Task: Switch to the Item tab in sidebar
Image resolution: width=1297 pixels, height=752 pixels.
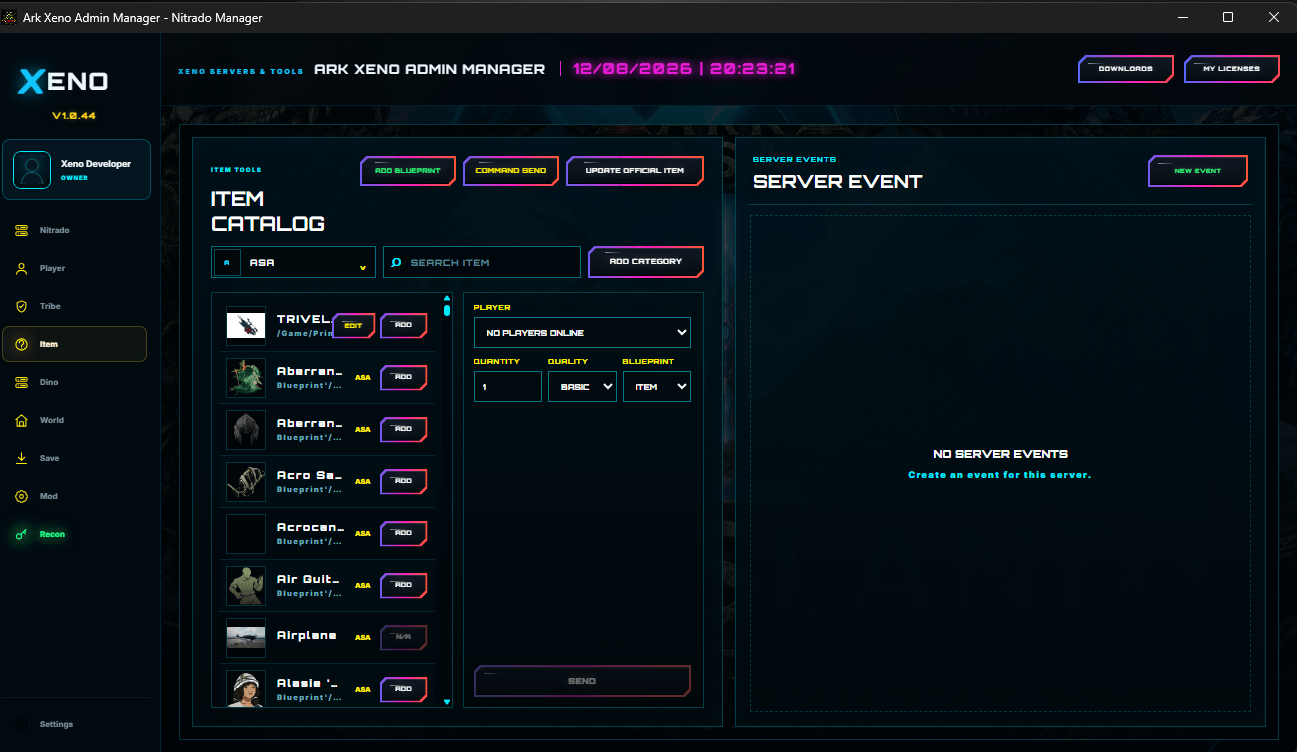Action: coord(75,344)
